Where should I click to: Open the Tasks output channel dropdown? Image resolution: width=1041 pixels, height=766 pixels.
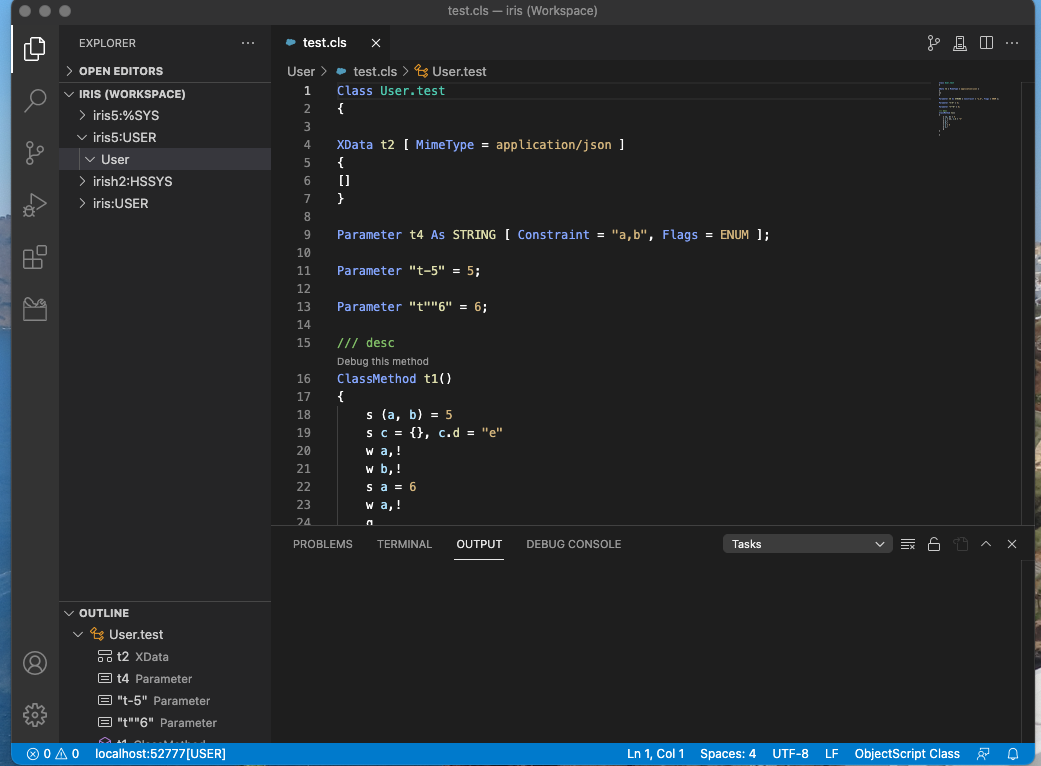(x=806, y=543)
